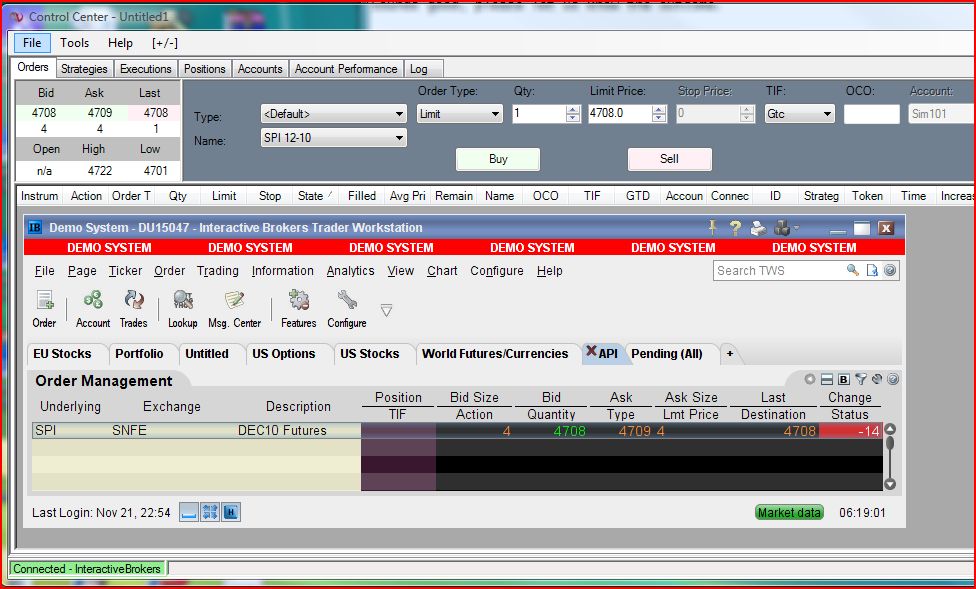Open the Chart menu in TWS
Screen dimensions: 976x589
pyautogui.click(x=442, y=271)
